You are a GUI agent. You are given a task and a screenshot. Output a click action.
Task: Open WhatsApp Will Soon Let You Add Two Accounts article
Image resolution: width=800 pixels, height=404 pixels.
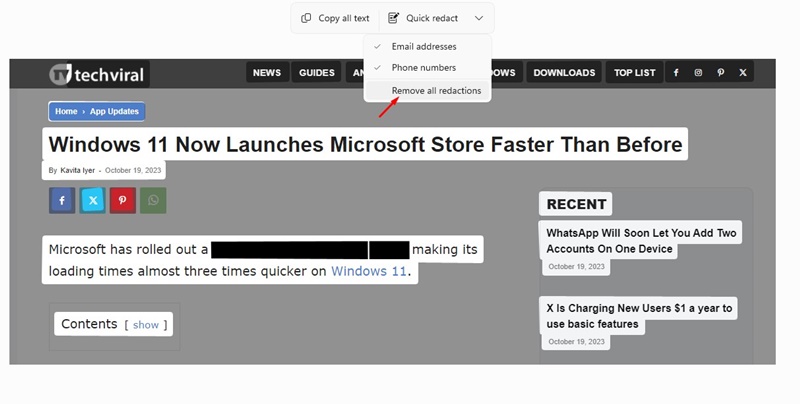(x=641, y=241)
